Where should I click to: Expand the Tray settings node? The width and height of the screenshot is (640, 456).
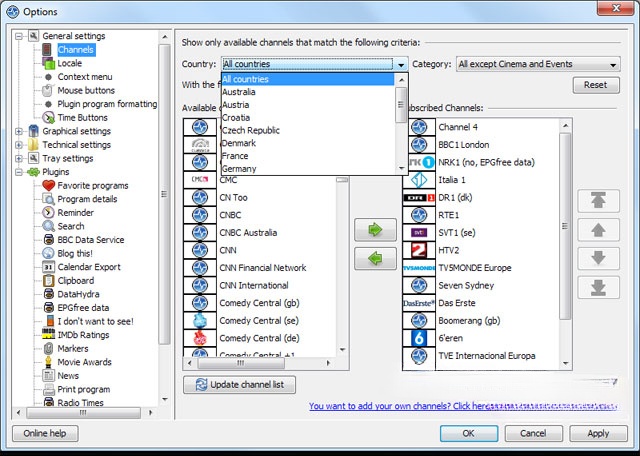(19, 158)
